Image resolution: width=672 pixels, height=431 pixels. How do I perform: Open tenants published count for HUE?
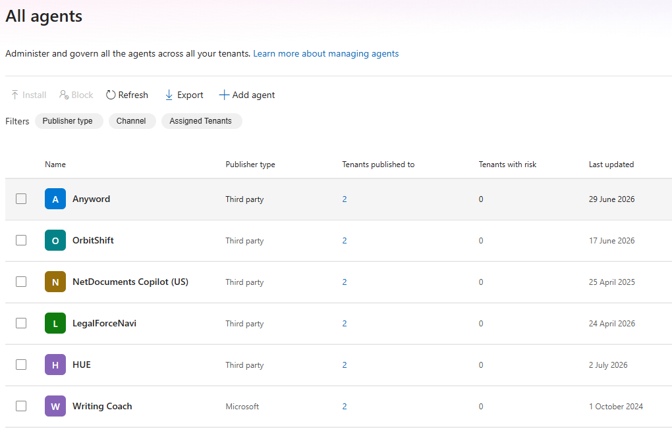(345, 365)
